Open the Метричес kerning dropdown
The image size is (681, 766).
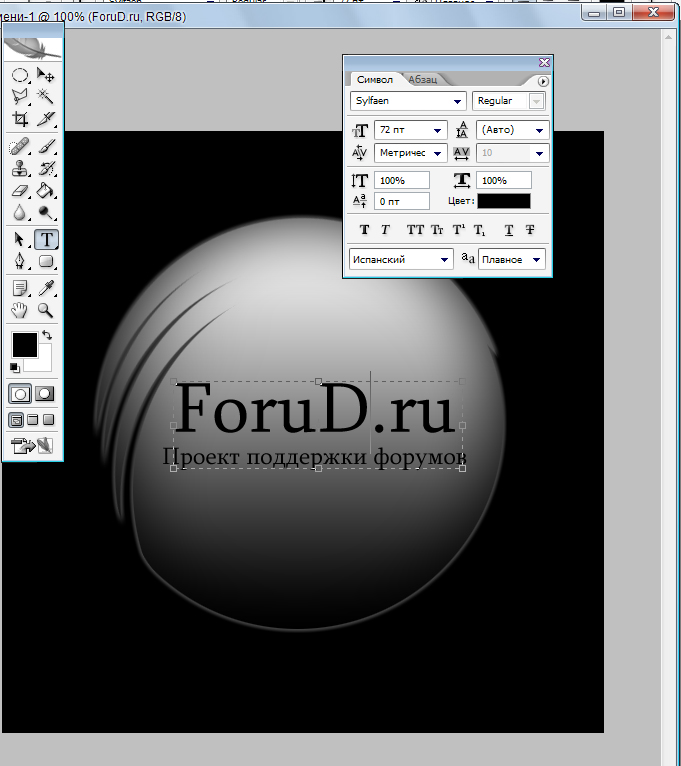click(x=437, y=153)
